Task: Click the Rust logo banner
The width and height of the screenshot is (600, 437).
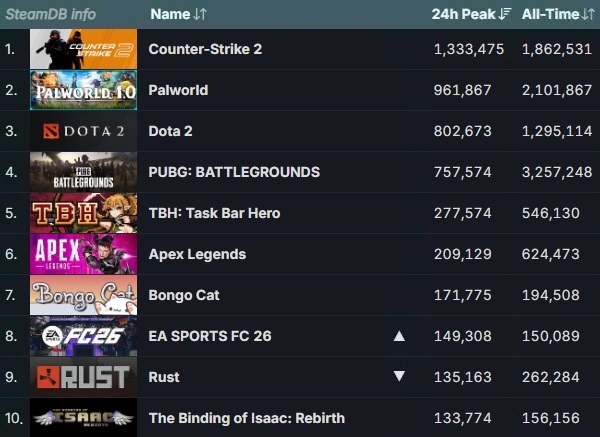Action: click(x=83, y=377)
